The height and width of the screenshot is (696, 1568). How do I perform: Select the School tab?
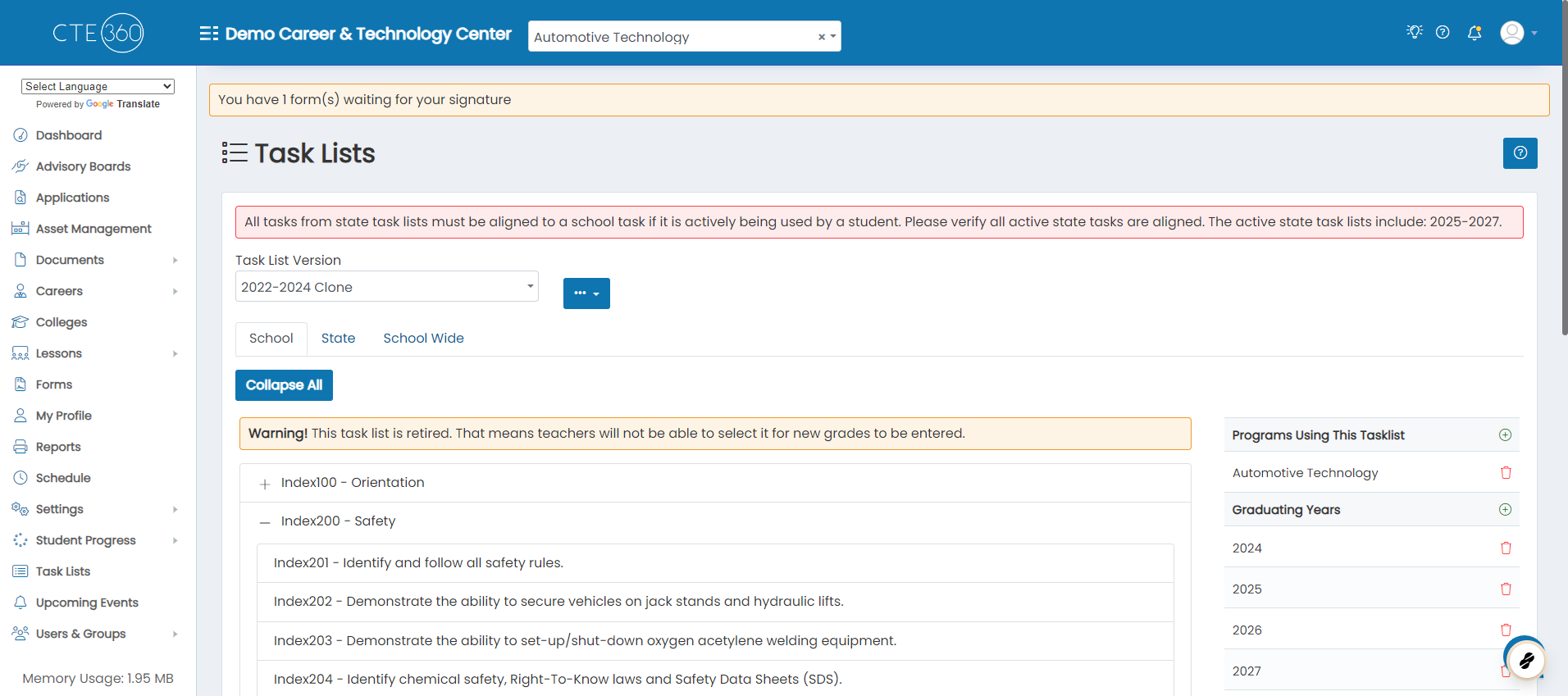(271, 339)
